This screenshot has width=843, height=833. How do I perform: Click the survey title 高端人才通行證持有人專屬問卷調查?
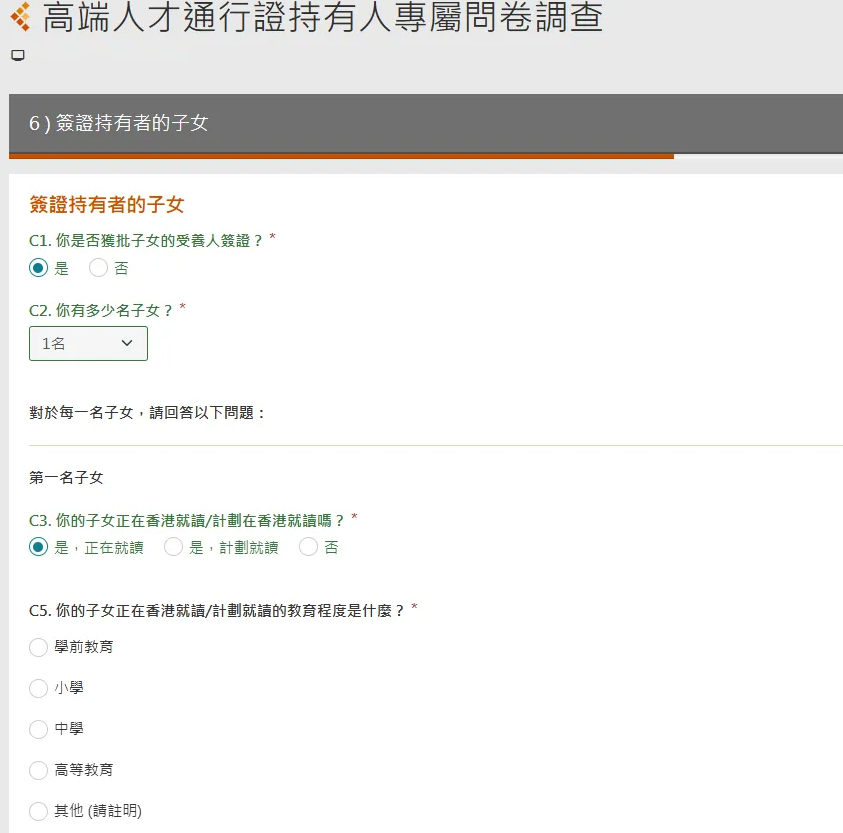coord(323,17)
